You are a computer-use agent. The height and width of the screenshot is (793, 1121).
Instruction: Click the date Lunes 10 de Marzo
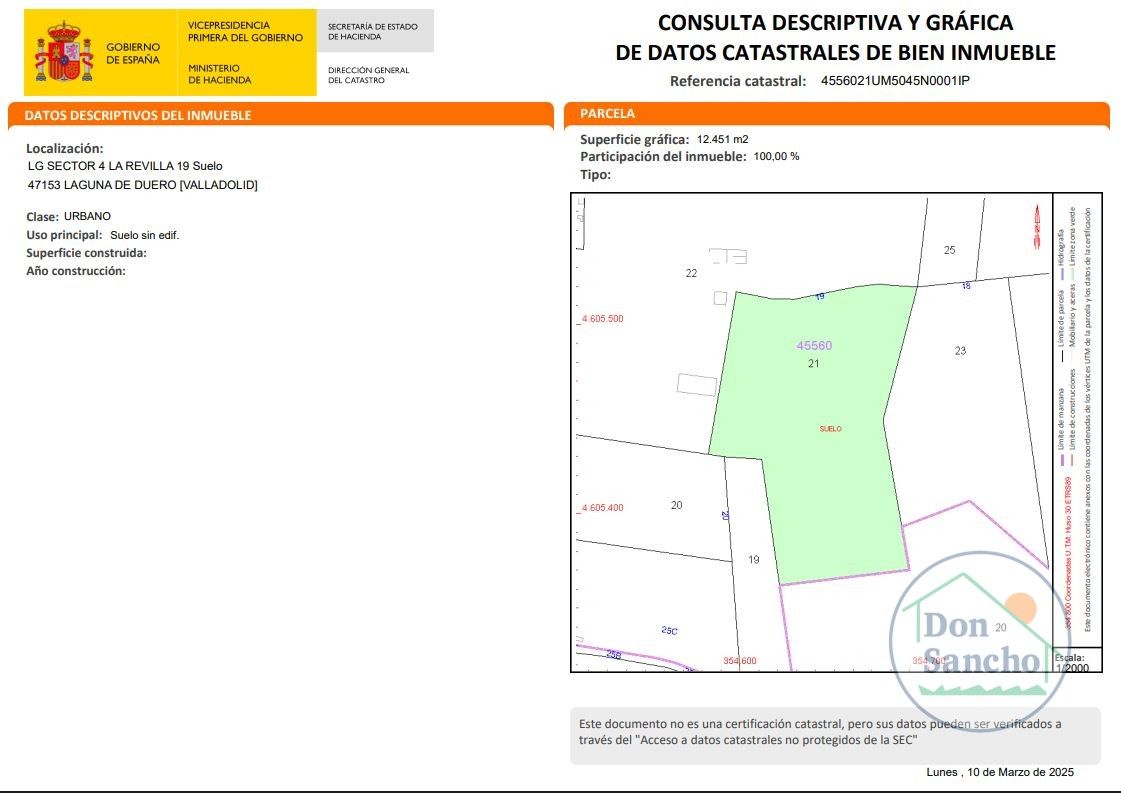(1000, 772)
